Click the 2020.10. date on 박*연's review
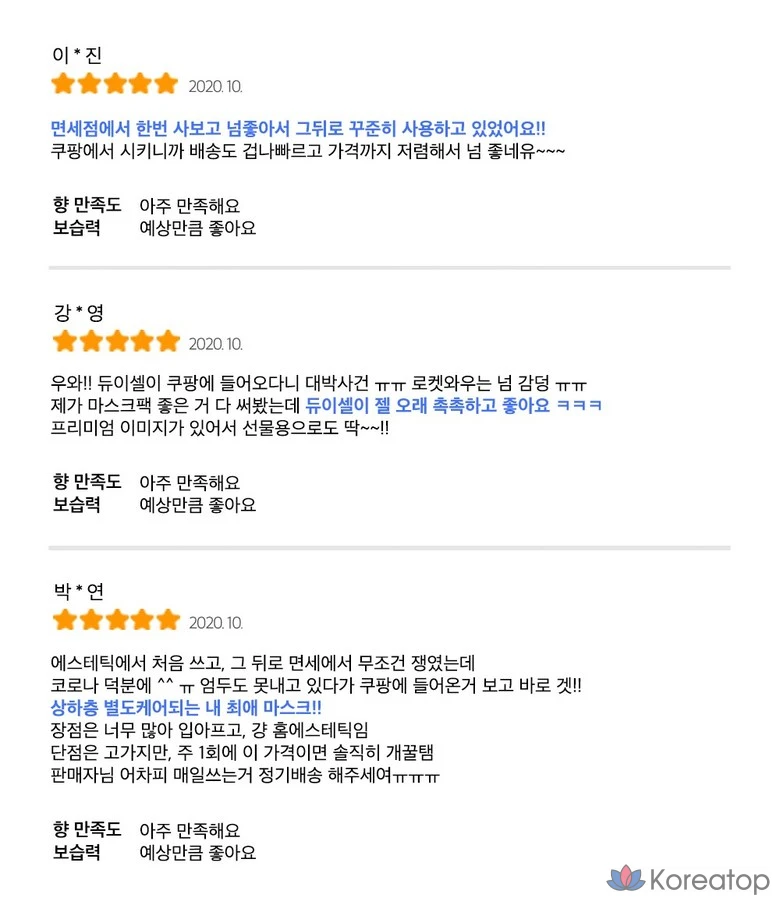This screenshot has width=780, height=905. (215, 624)
